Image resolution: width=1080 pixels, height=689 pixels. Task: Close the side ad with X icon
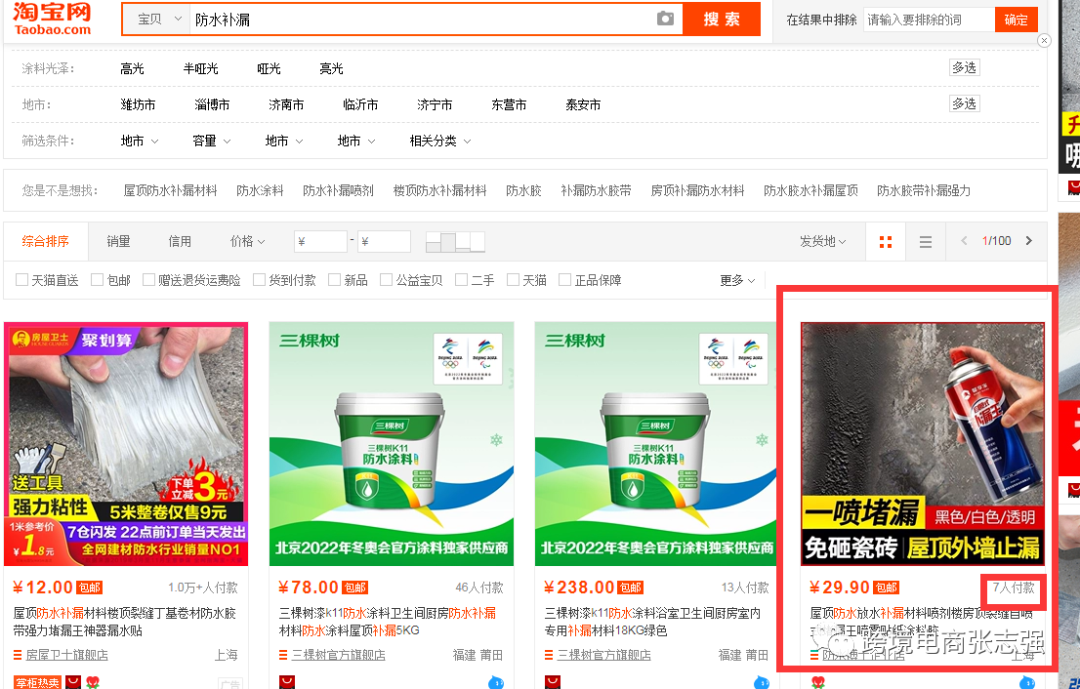(1044, 41)
